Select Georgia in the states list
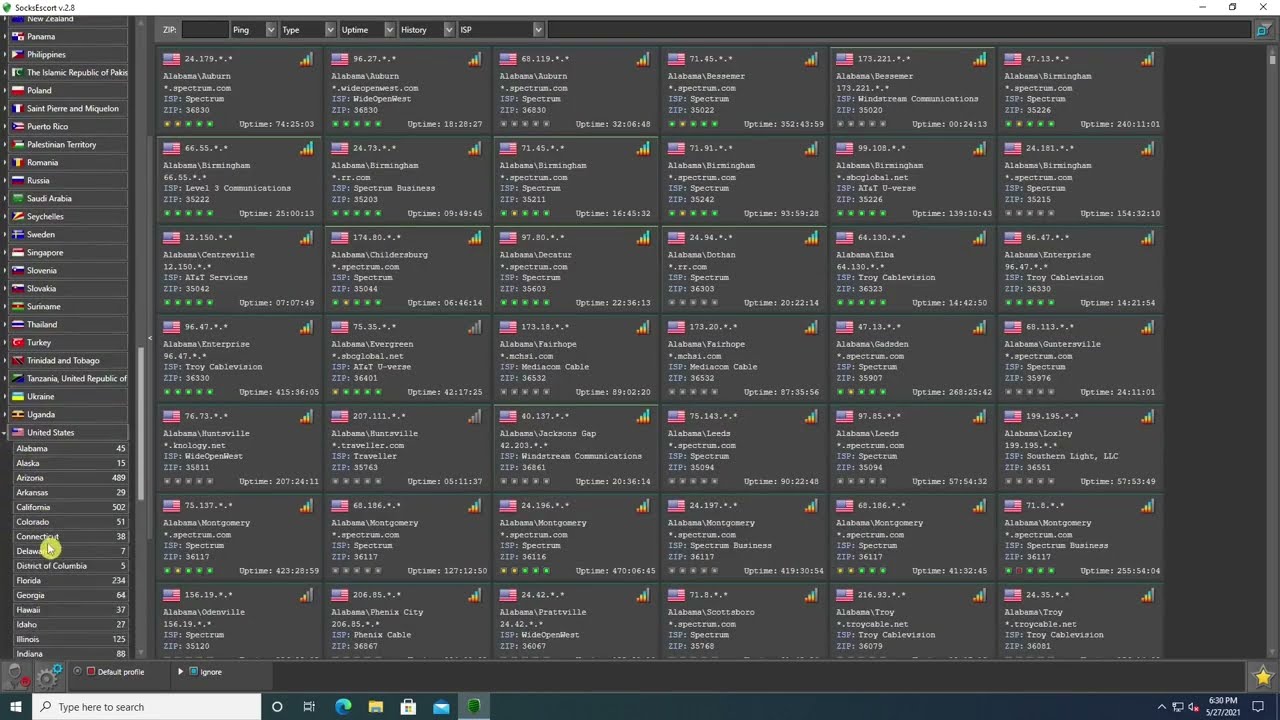This screenshot has width=1280, height=720. pos(70,595)
